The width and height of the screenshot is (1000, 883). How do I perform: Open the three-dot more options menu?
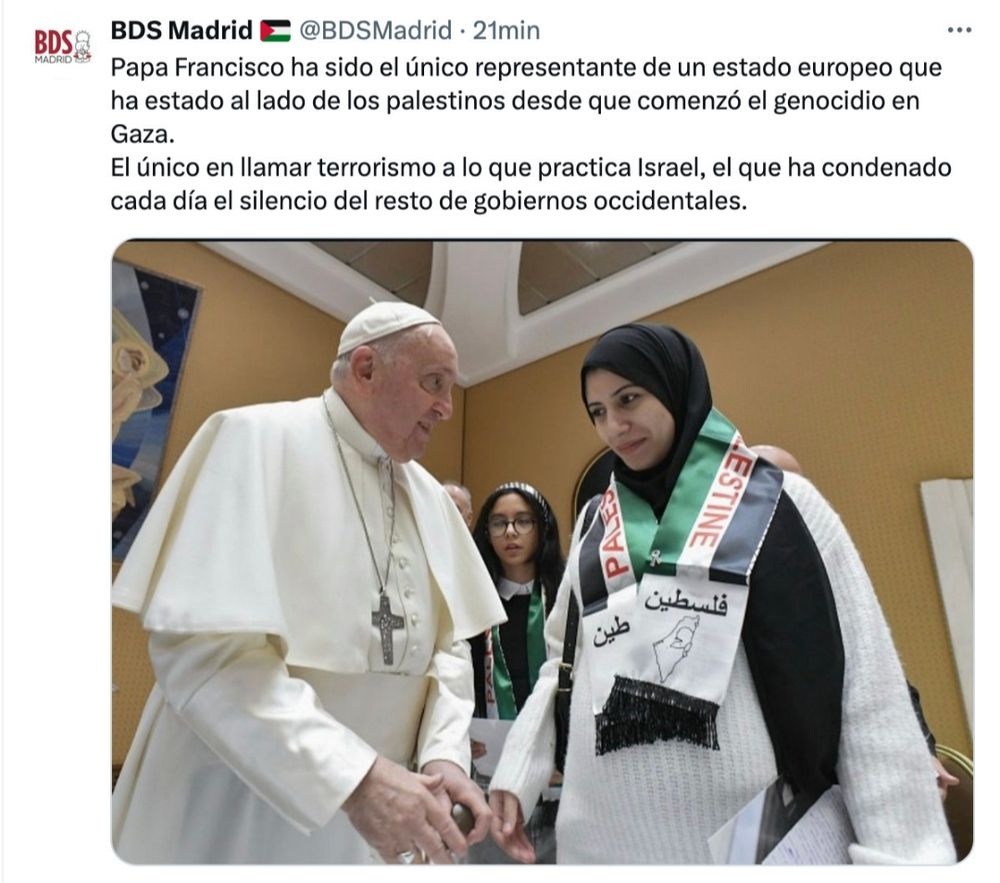tap(959, 31)
